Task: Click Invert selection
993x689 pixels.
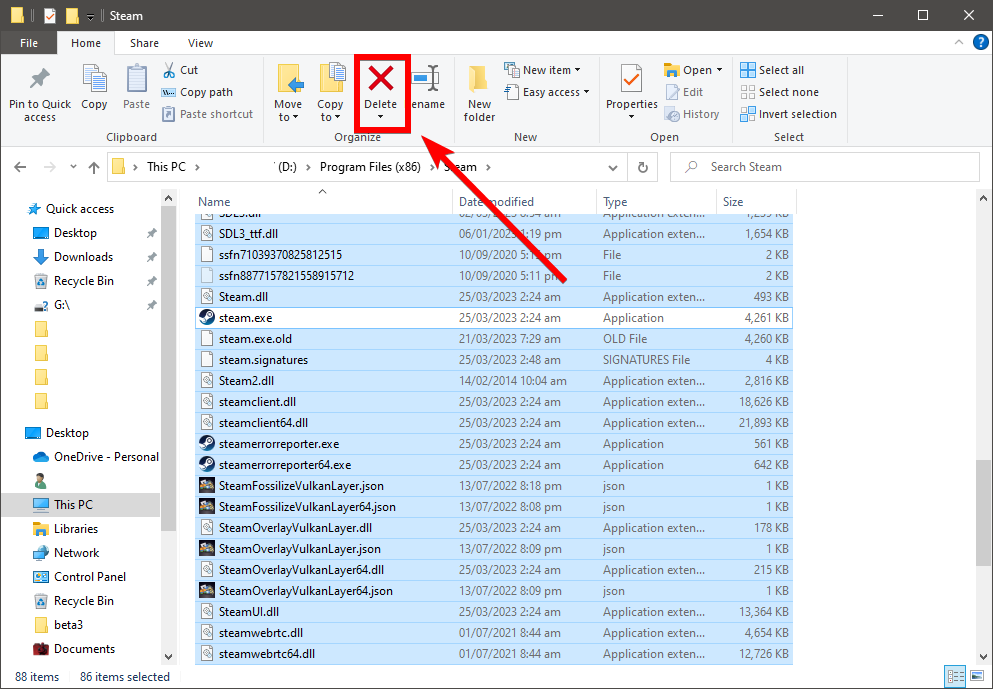Action: 788,115
